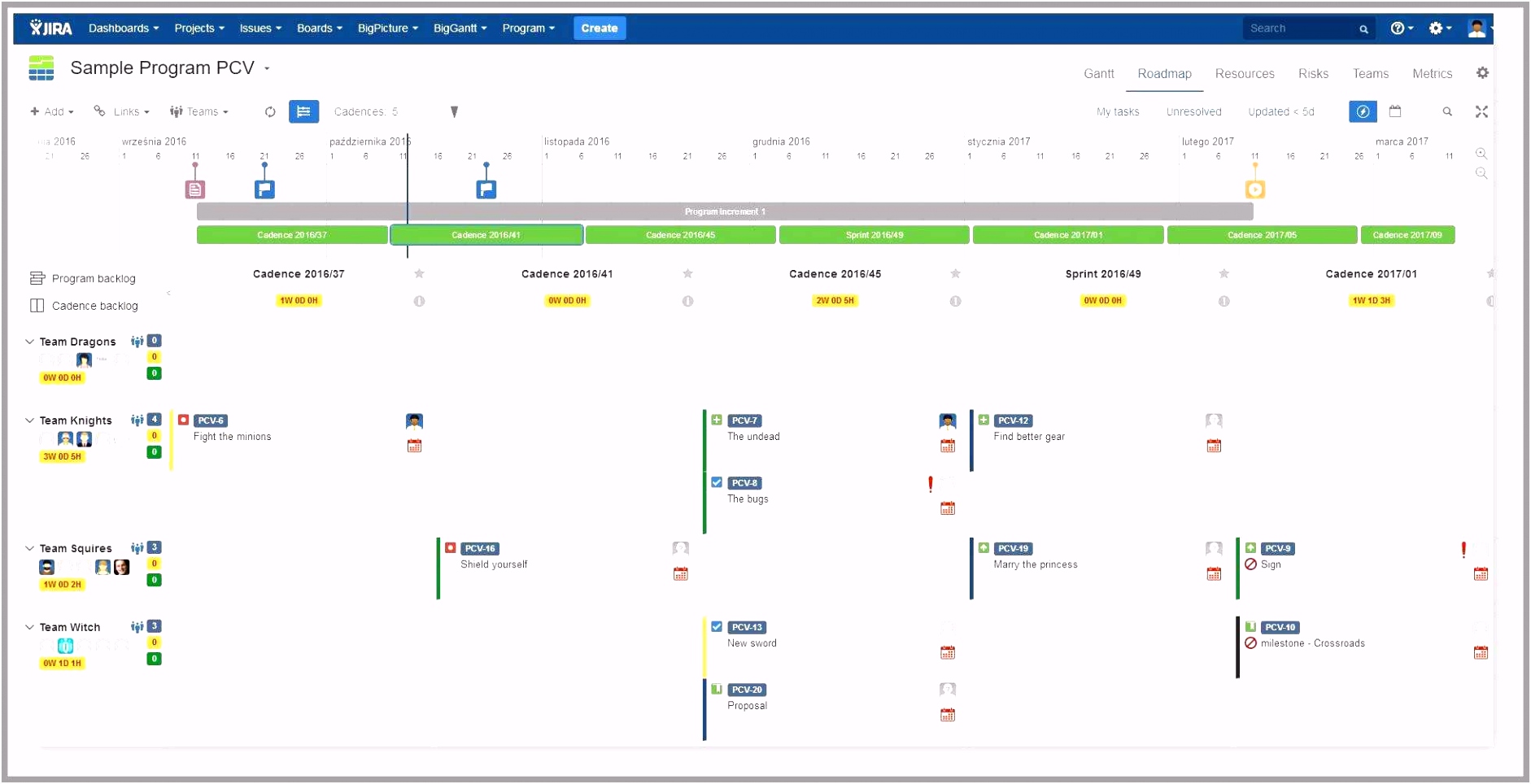Screen dimensions: 1531x784
Task: Open the Sample Program PCV title dropdown
Action: (x=267, y=68)
